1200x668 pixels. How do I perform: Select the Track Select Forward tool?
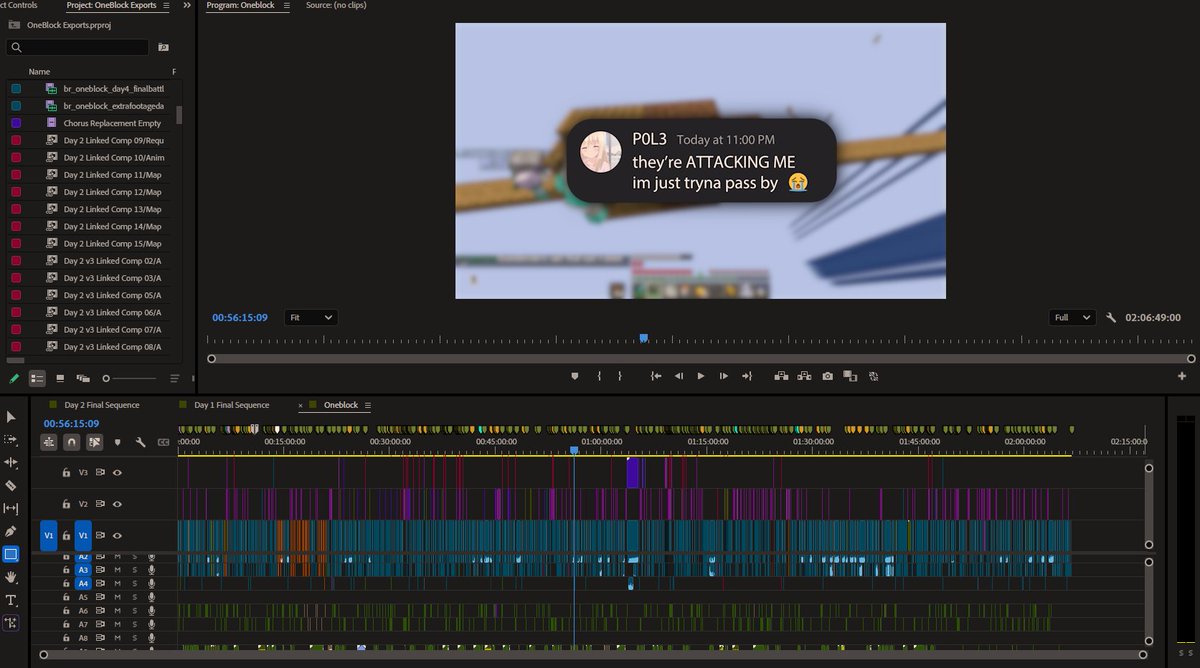click(x=11, y=439)
